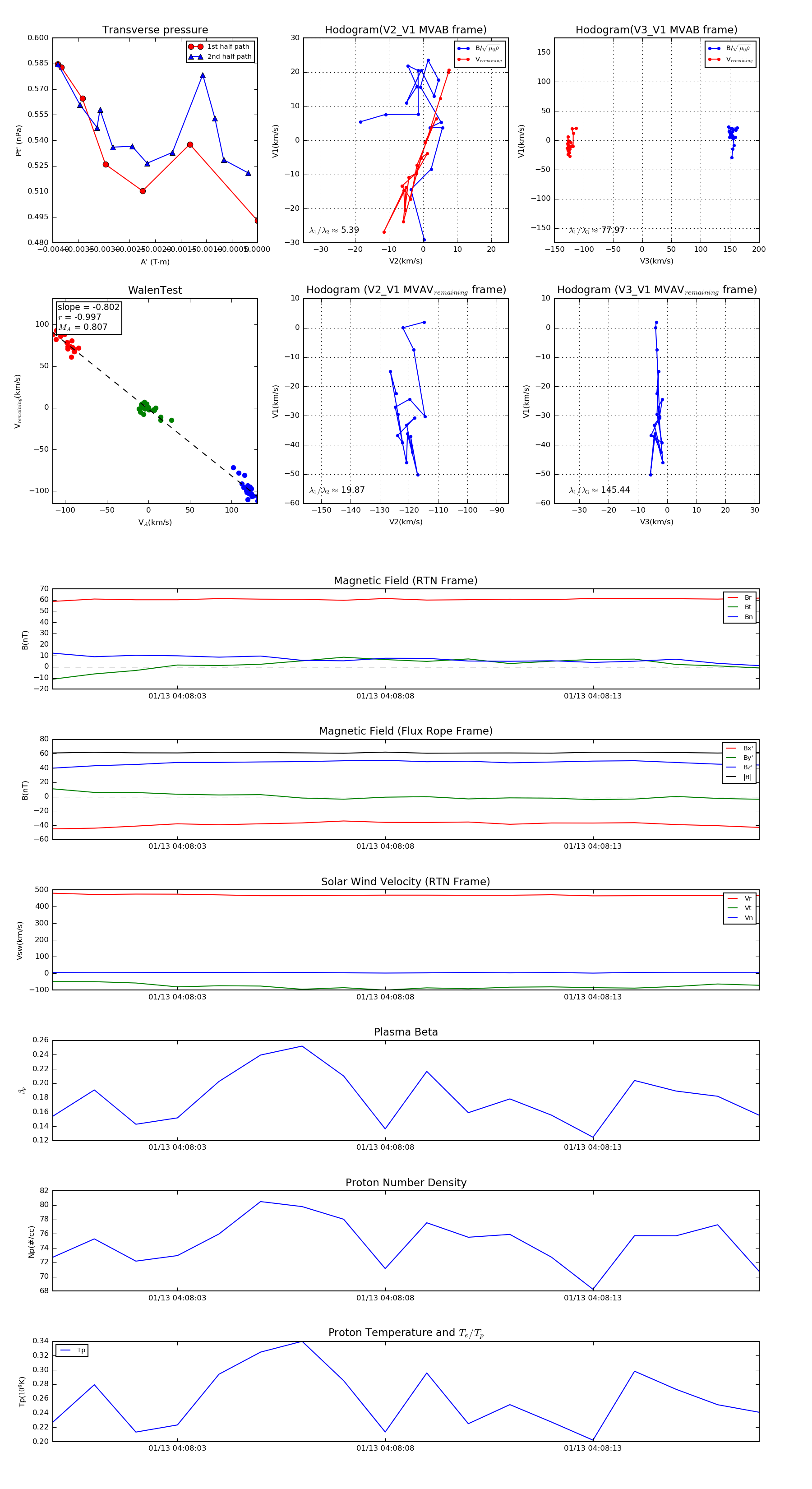812x1489 pixels.
Task: Click the 'r = -0.997' correlation text
Action: 80,317
